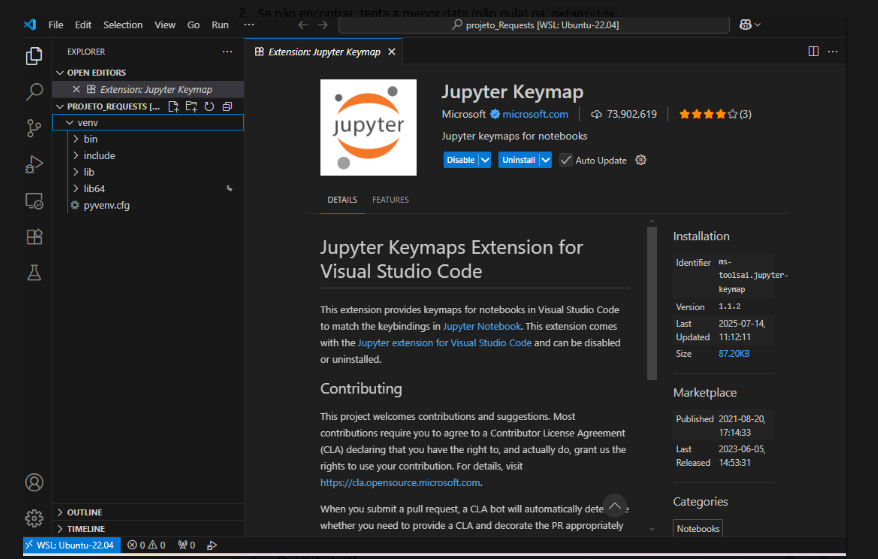Open extension settings gear next to Auto Update
878x559 pixels.
pos(641,160)
